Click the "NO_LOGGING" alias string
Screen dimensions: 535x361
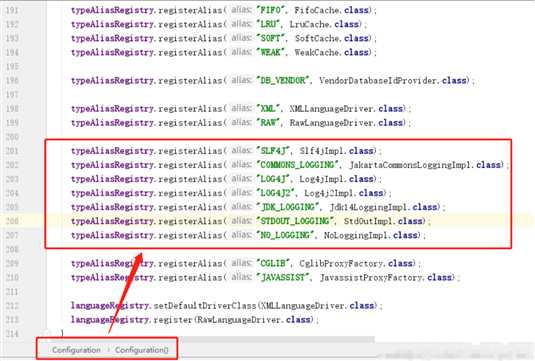tap(285, 235)
